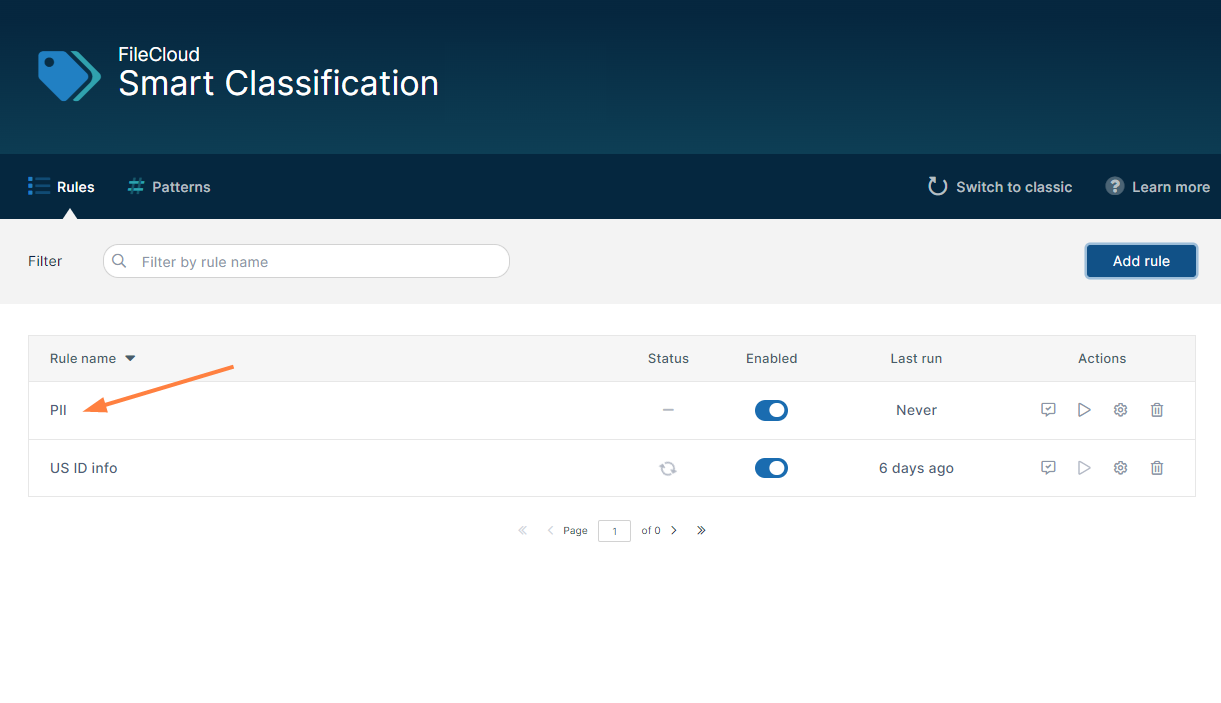Delete the US ID info rule
Viewport: 1221px width, 703px height.
coord(1157,468)
